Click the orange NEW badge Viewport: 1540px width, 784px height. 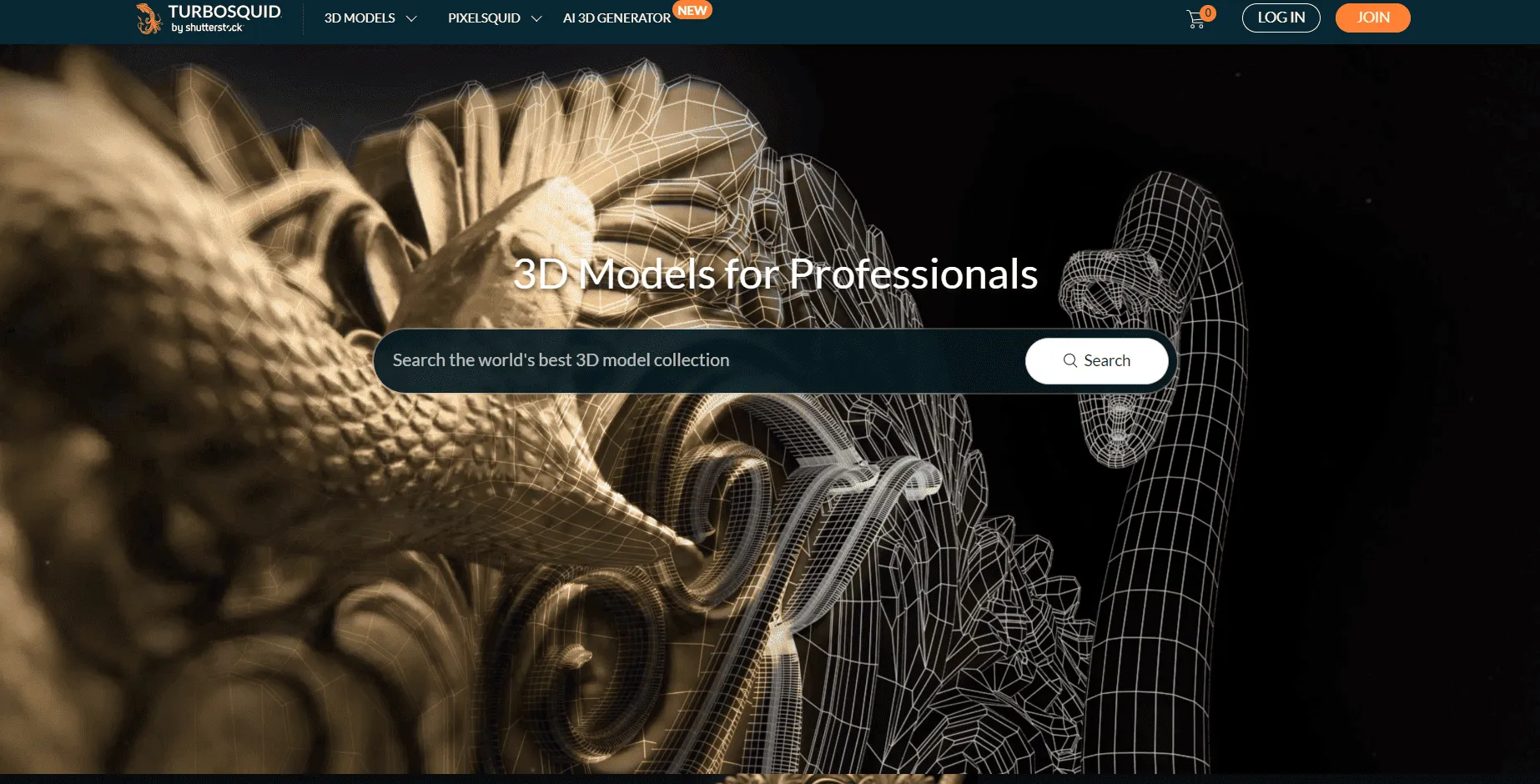[692, 10]
